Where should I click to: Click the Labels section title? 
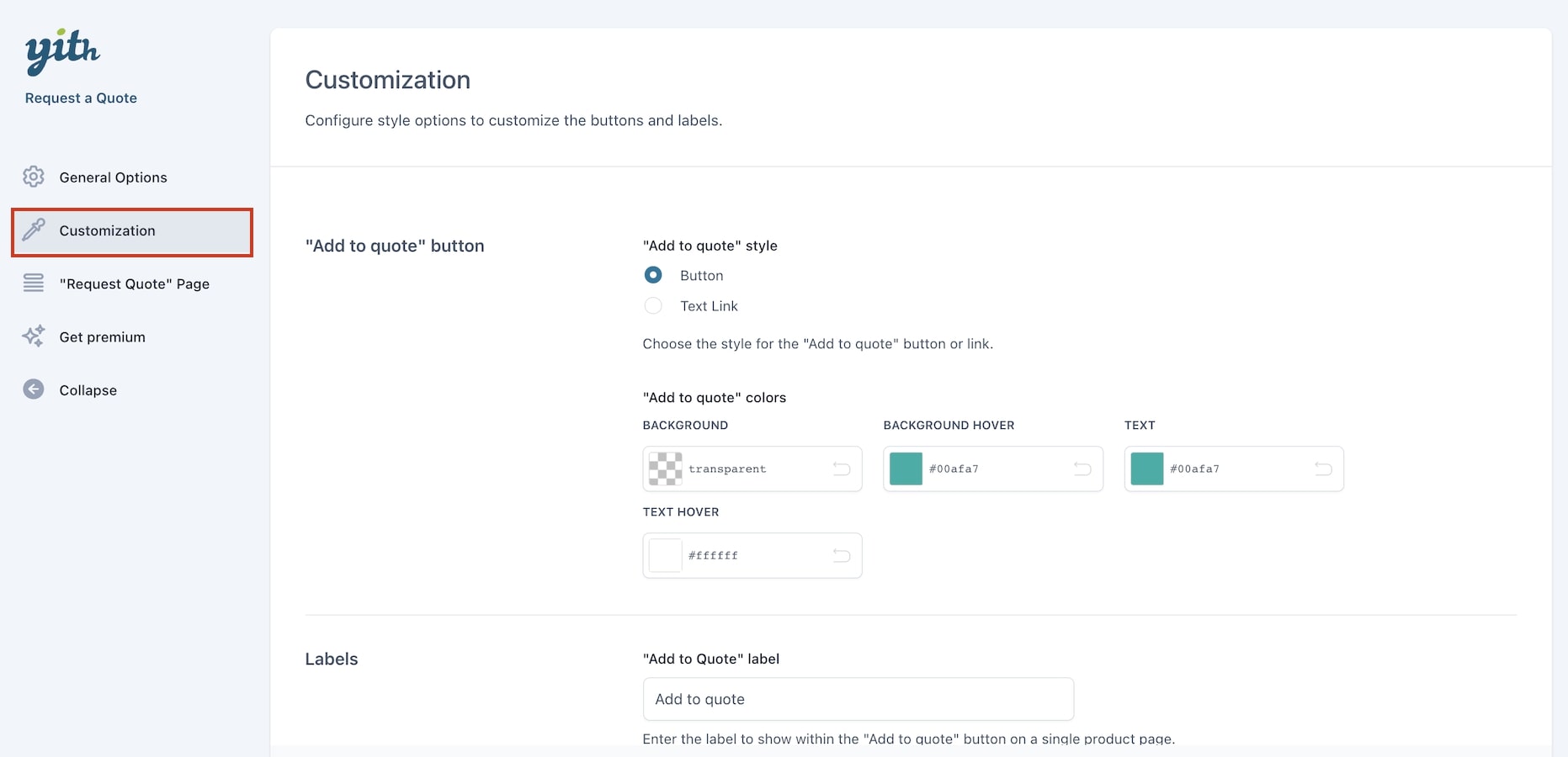coord(332,659)
